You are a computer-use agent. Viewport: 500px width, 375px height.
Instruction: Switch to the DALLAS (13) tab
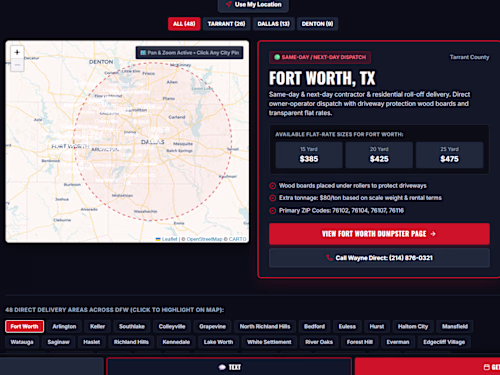(x=273, y=24)
